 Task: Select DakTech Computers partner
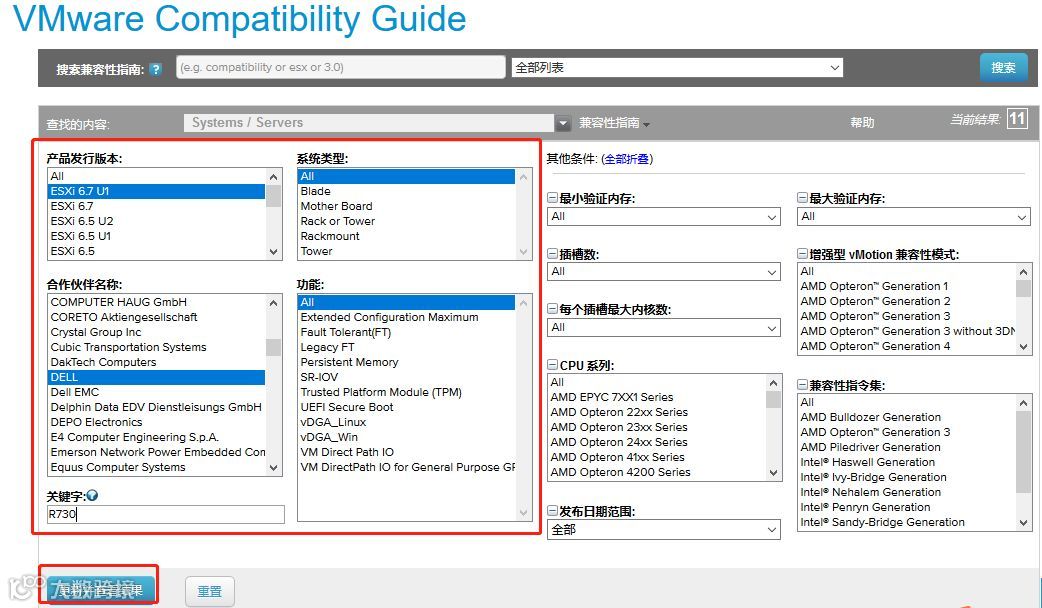(157, 362)
